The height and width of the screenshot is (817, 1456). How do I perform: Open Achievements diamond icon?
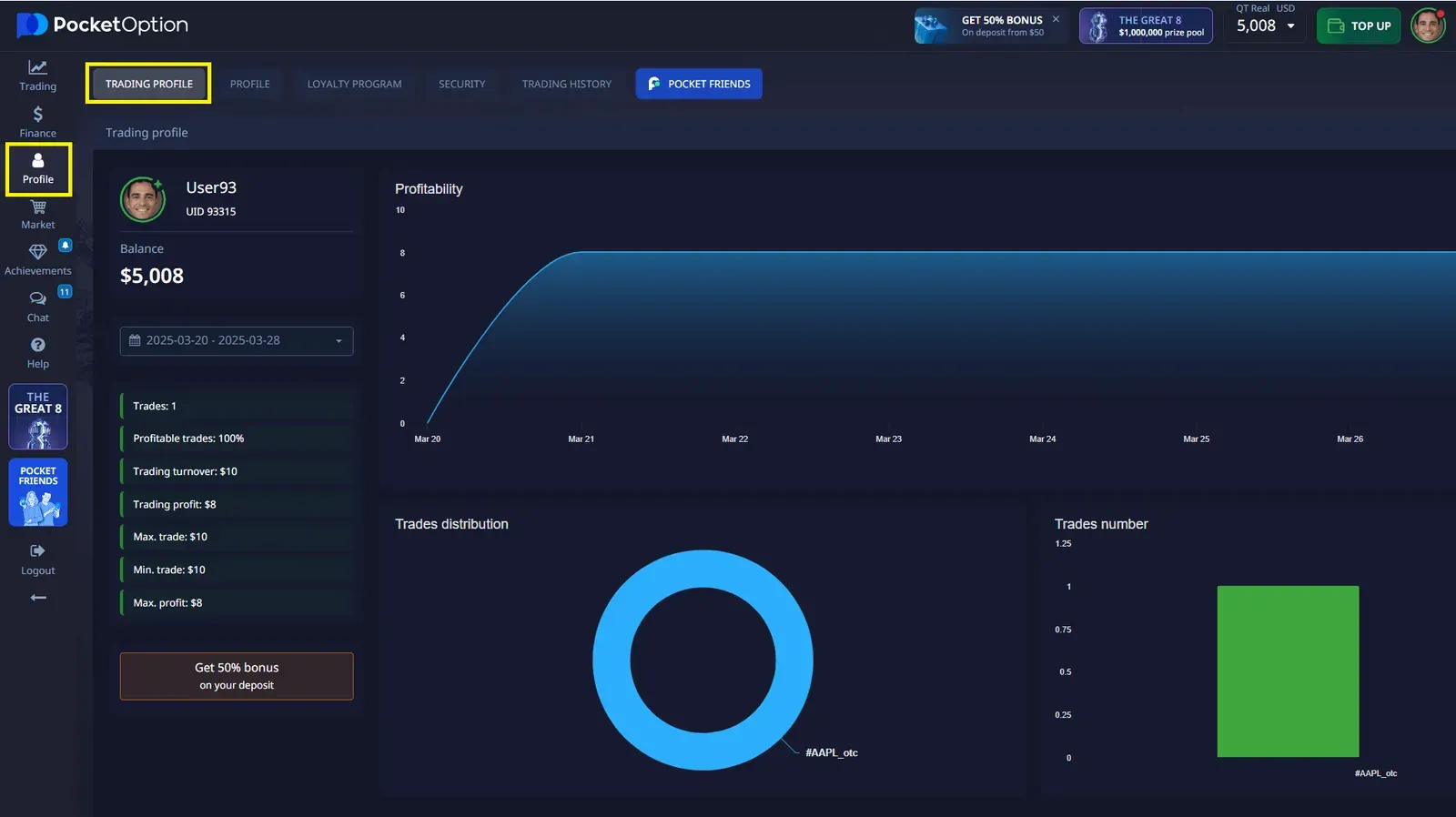pos(37,258)
